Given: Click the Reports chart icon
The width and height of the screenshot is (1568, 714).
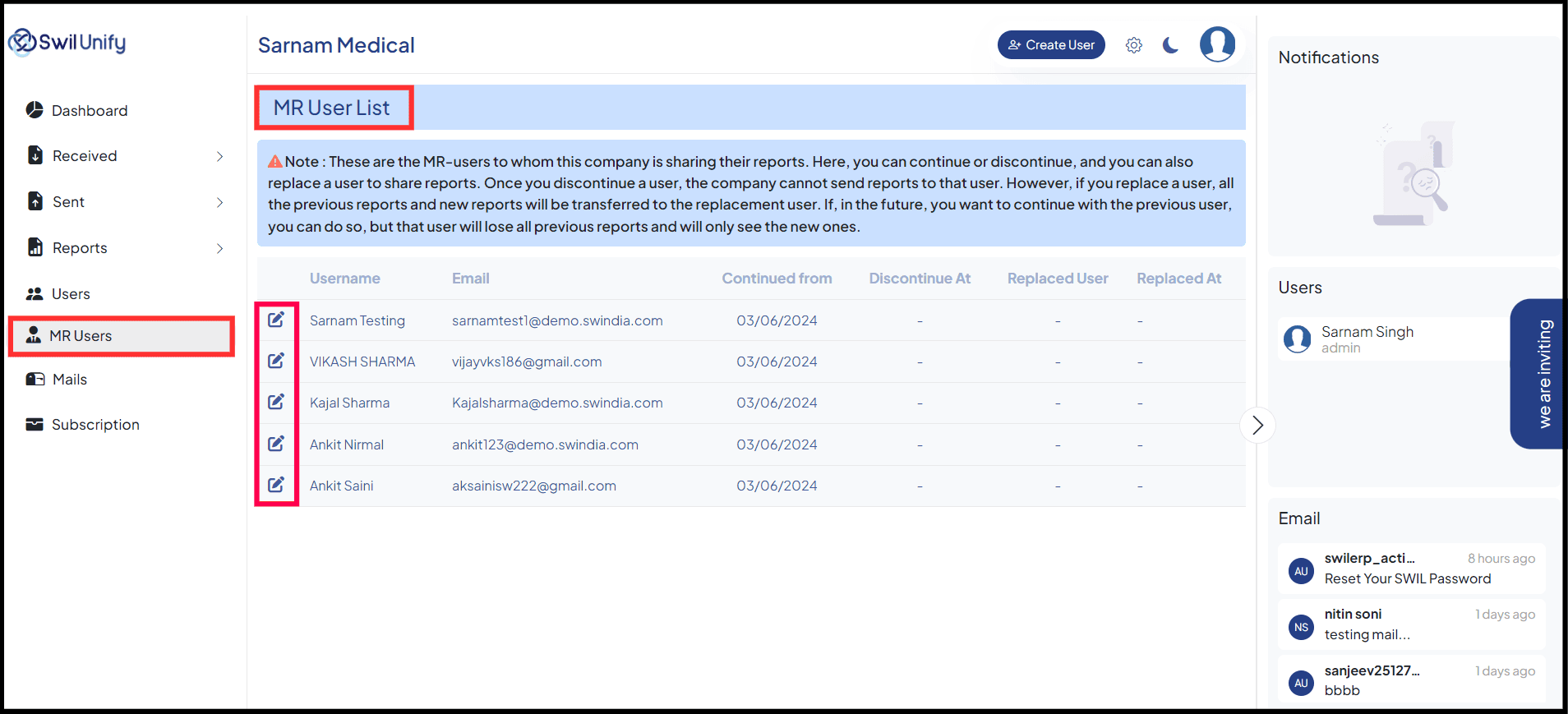Looking at the screenshot, I should (35, 247).
